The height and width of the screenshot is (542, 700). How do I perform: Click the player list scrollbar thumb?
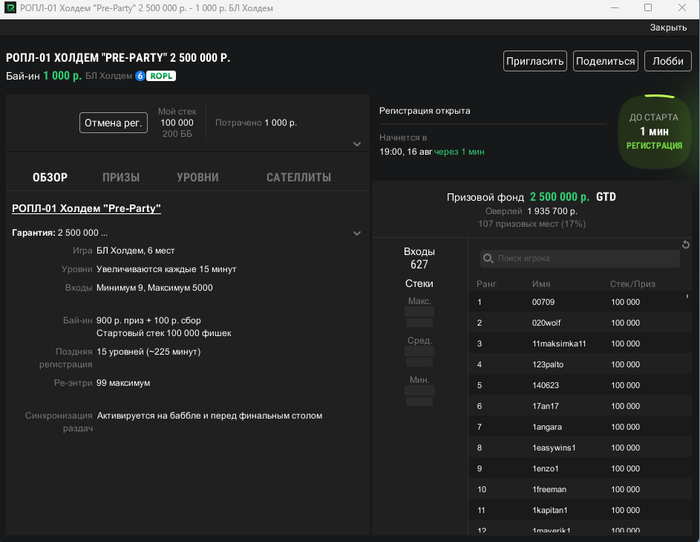[687, 296]
